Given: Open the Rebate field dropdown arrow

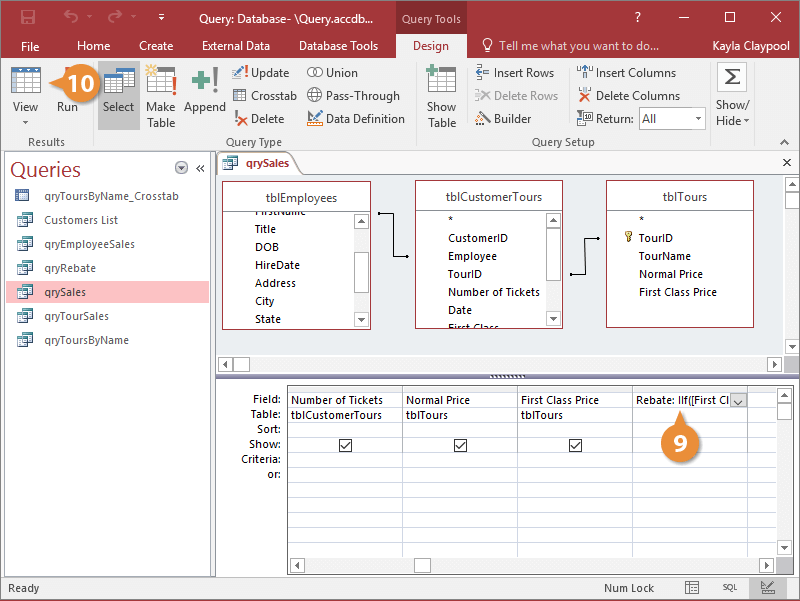Looking at the screenshot, I should pos(738,401).
